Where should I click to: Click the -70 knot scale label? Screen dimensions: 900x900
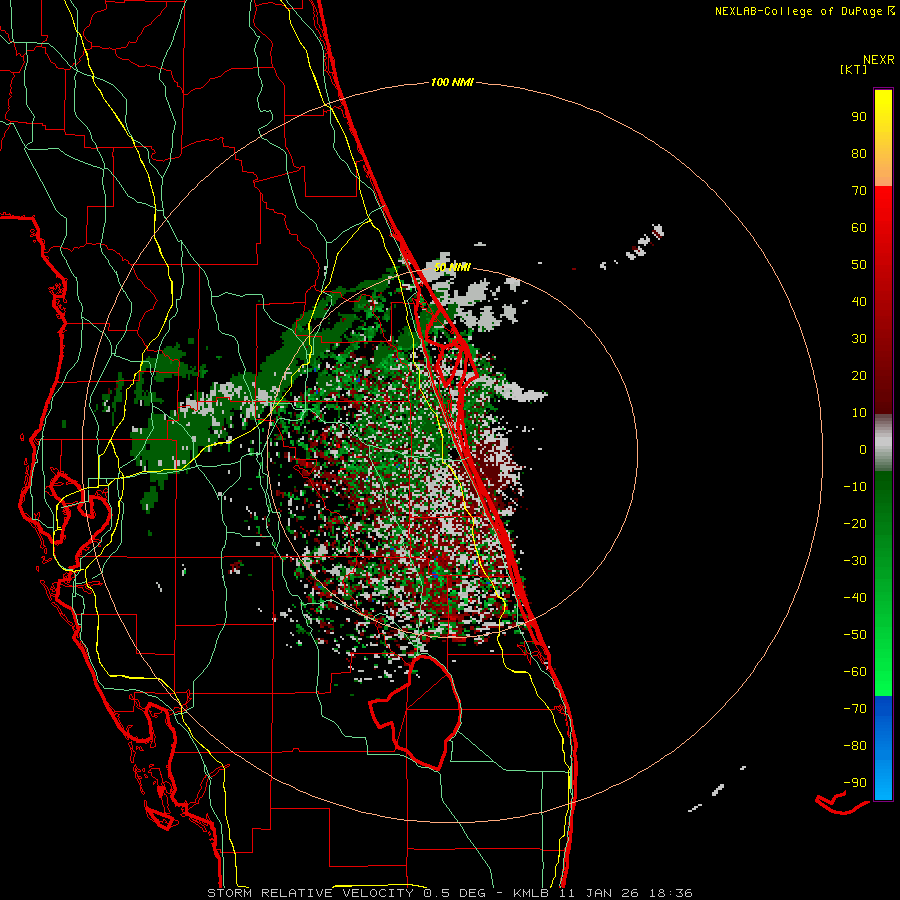[855, 709]
